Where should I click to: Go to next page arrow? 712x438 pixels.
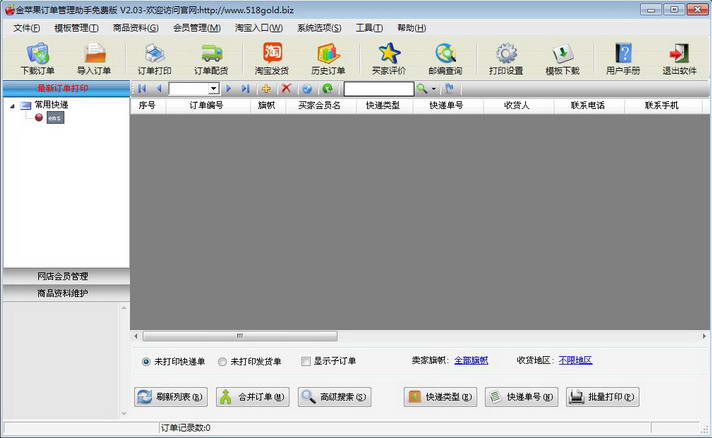[x=228, y=89]
